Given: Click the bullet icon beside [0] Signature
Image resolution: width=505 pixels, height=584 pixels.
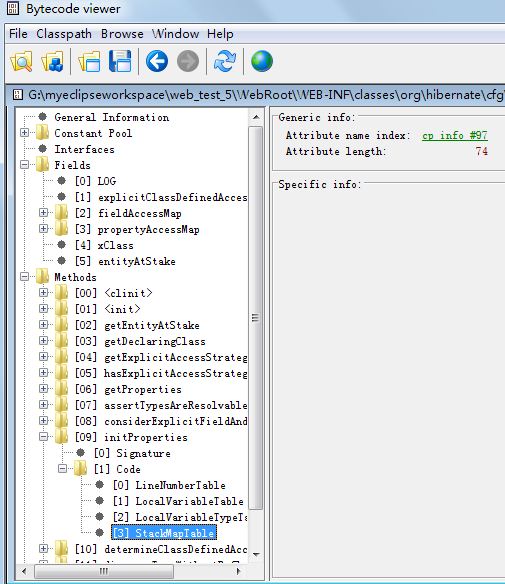Looking at the screenshot, I should [80, 453].
